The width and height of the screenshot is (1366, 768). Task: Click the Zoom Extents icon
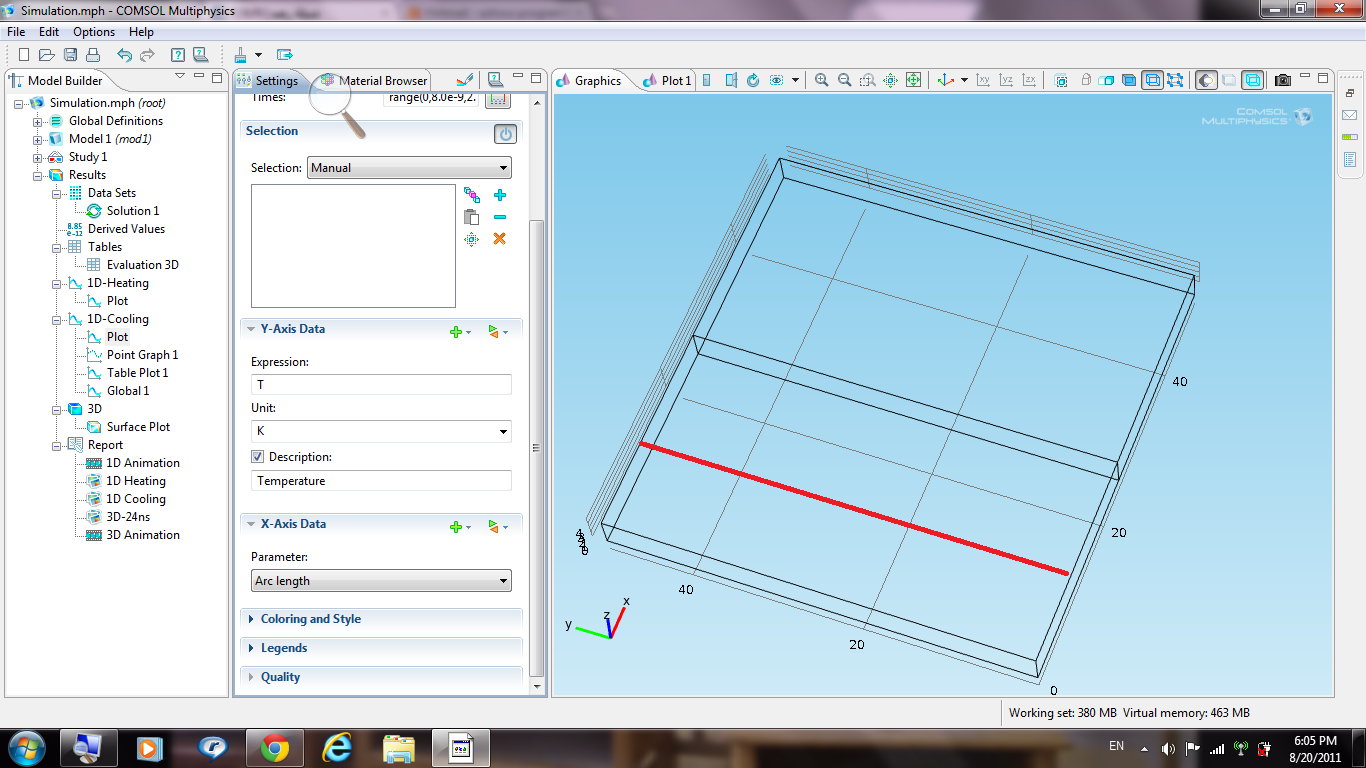913,80
